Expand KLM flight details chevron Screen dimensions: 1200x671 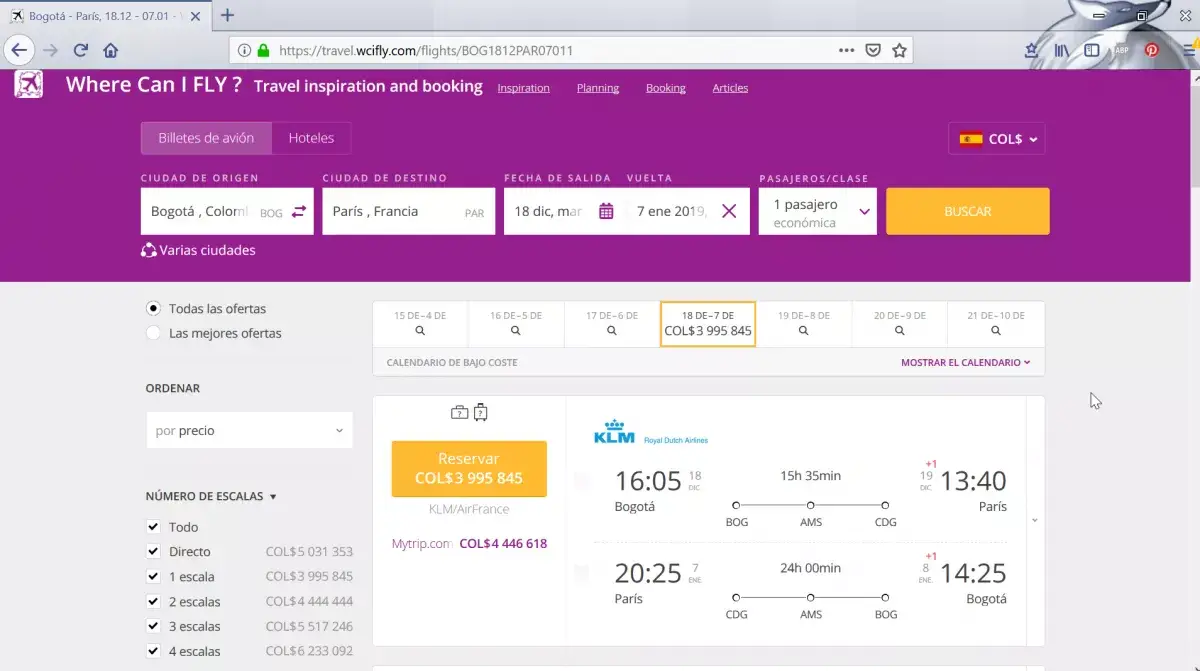(x=1034, y=521)
